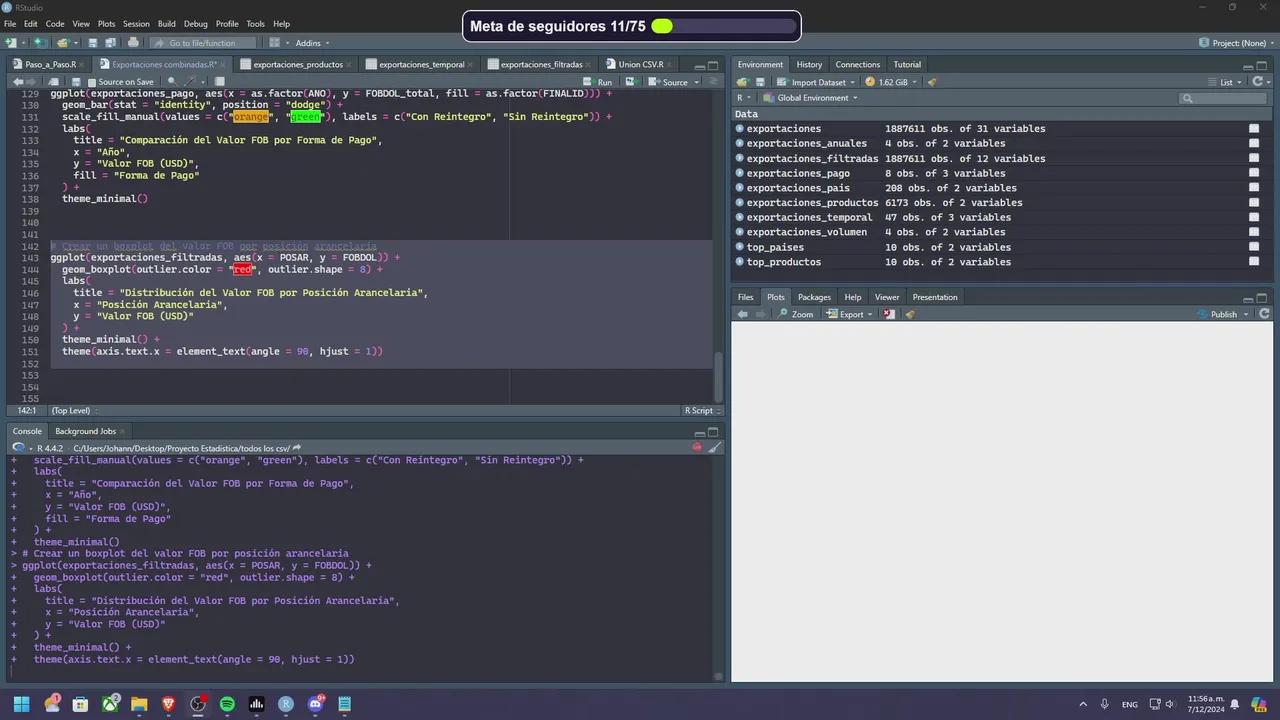The height and width of the screenshot is (720, 1280).
Task: Check the box next to exportaciones
Action: (1254, 128)
